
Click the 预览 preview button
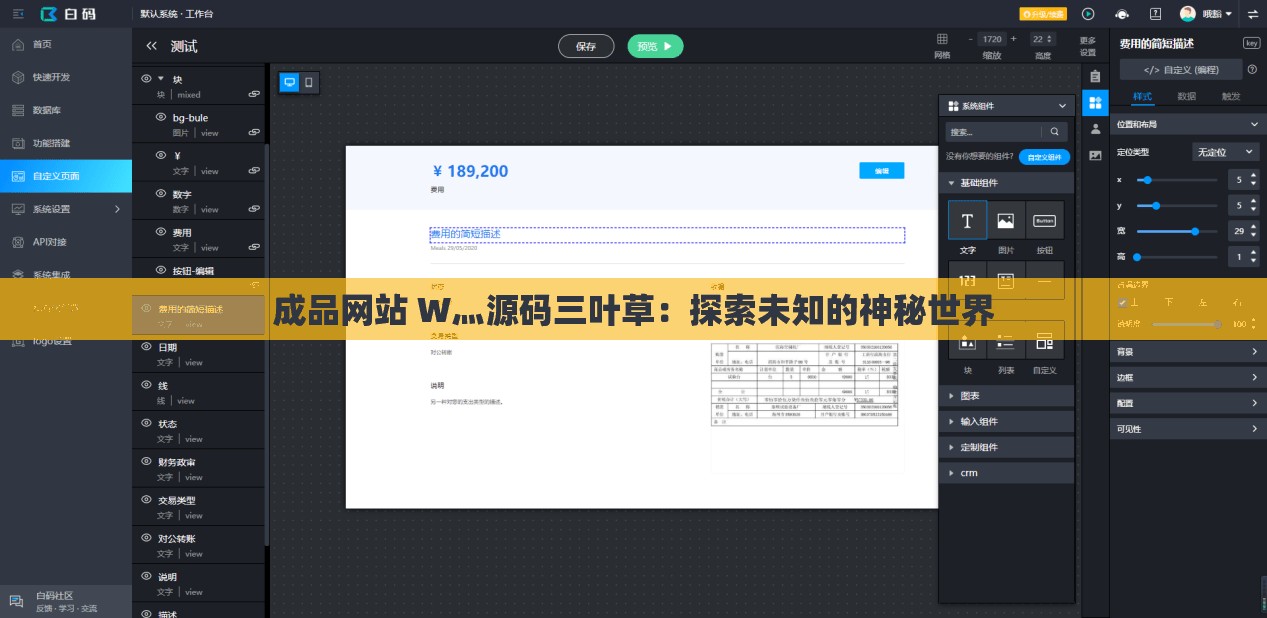click(655, 46)
